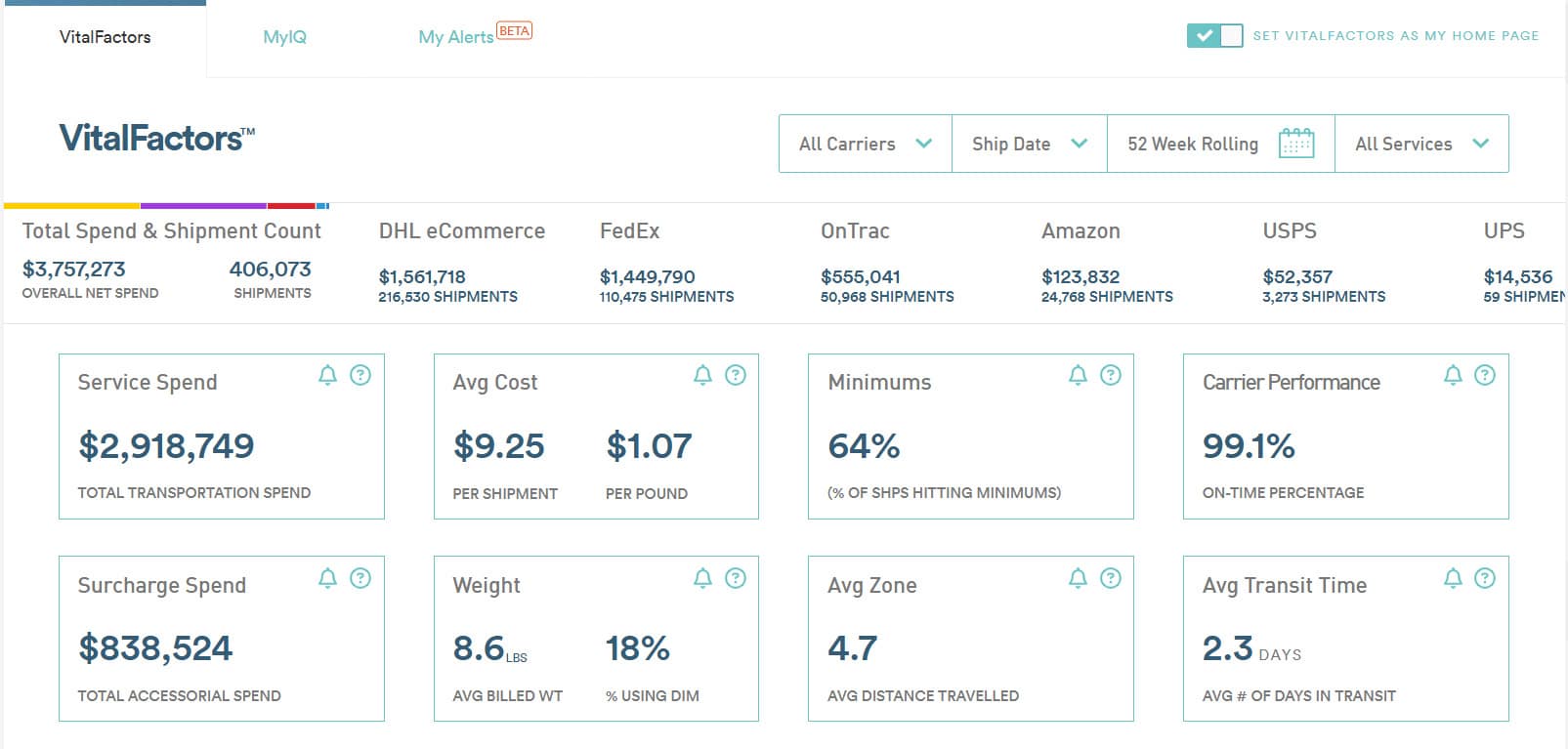Click the Avg Transit Time bell icon
Screen dimensions: 1568x749
[1453, 578]
